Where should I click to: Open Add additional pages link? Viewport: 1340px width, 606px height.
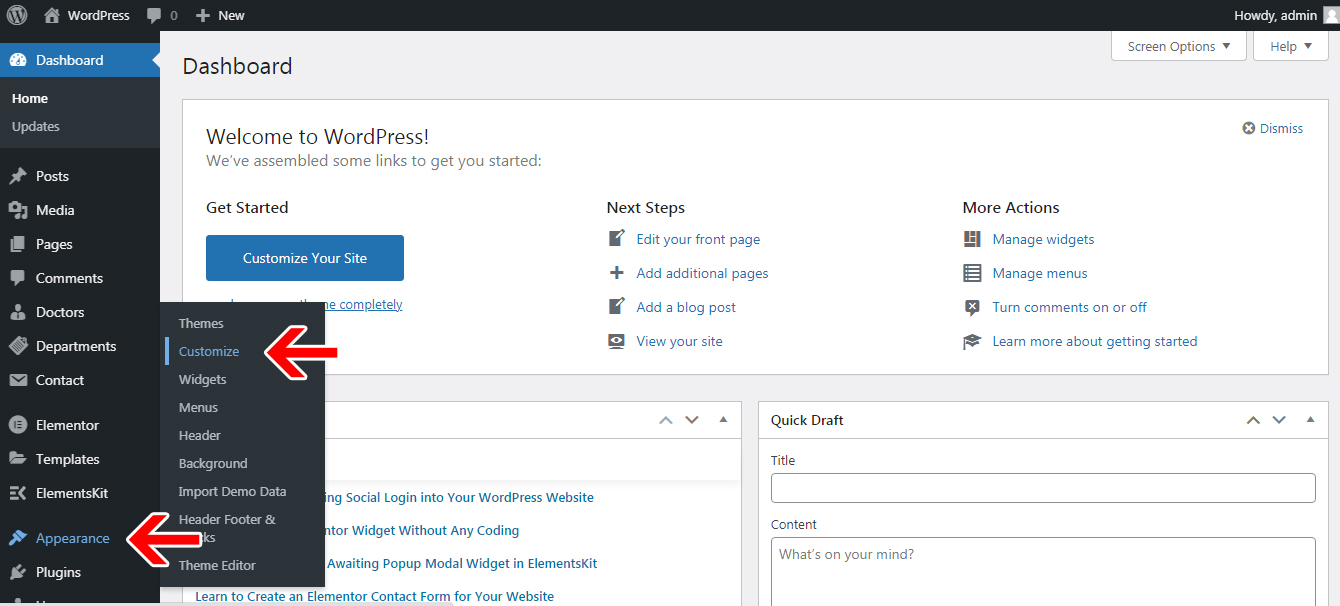(x=702, y=273)
